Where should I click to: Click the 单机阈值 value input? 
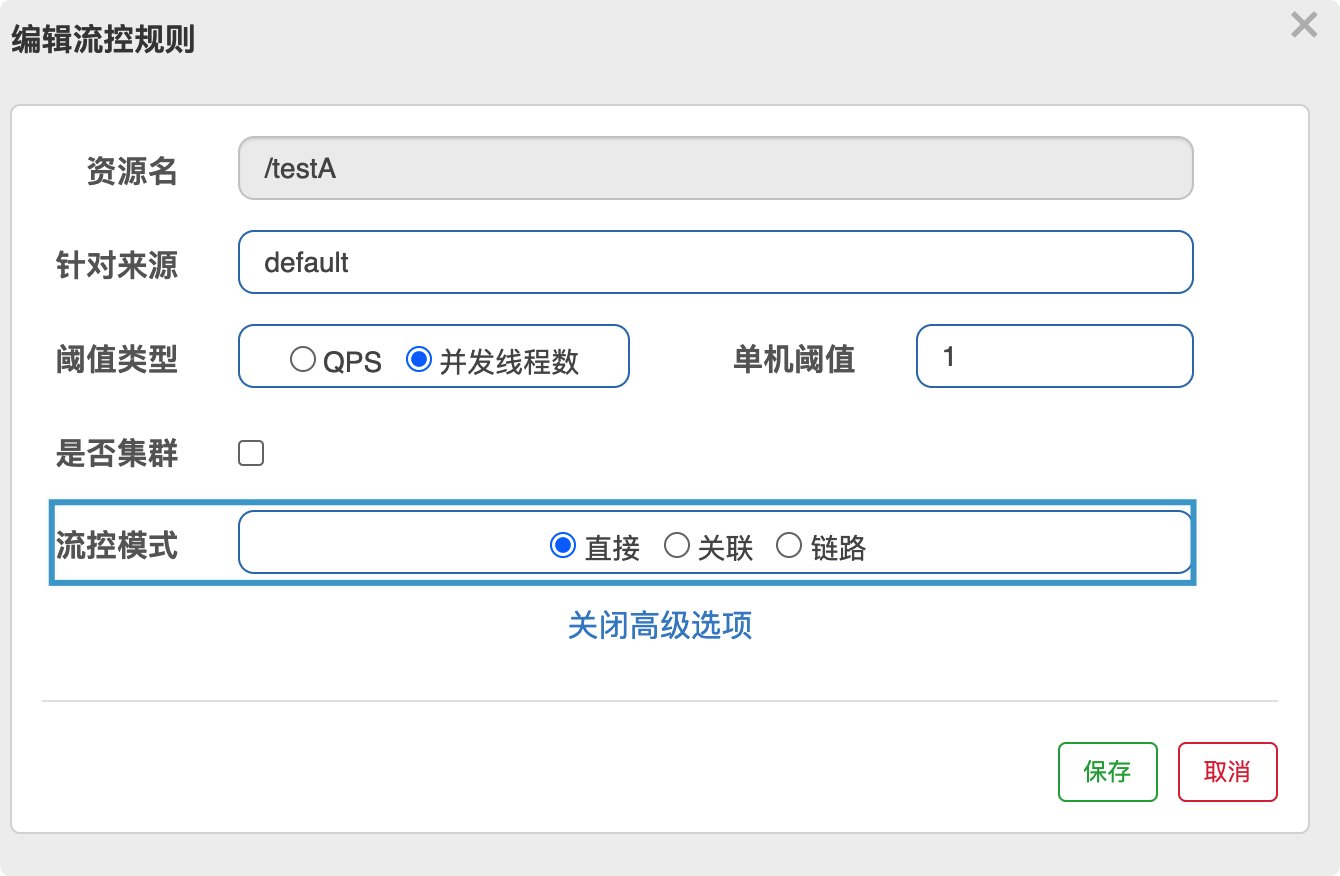click(x=1054, y=356)
